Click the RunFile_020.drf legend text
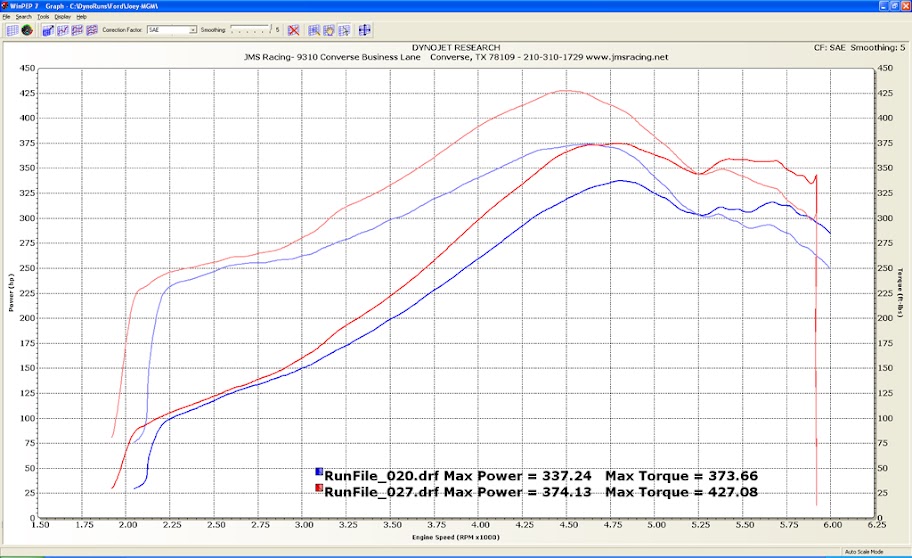This screenshot has height=558, width=912. (382, 476)
